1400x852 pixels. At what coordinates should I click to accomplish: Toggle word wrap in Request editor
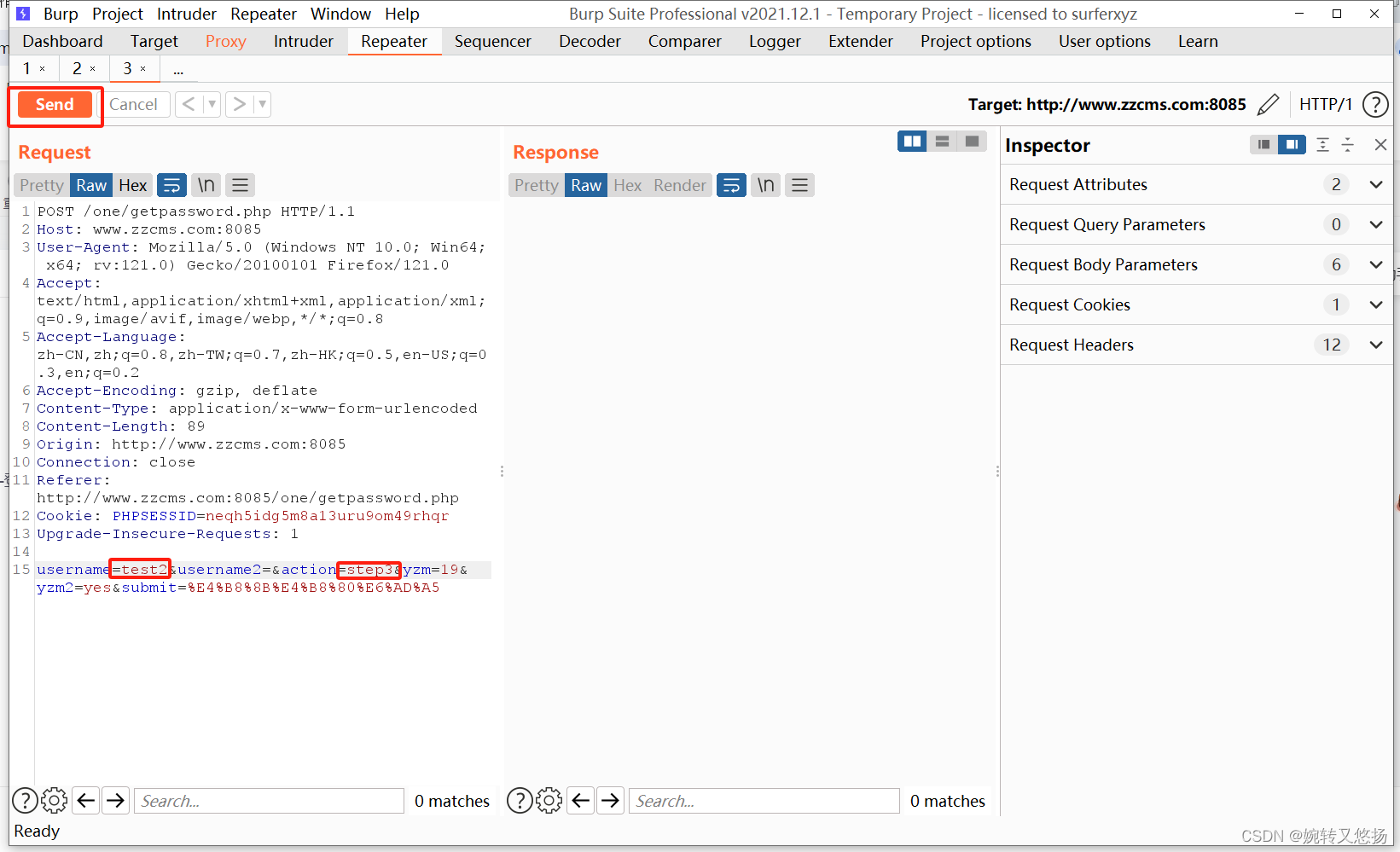[171, 185]
